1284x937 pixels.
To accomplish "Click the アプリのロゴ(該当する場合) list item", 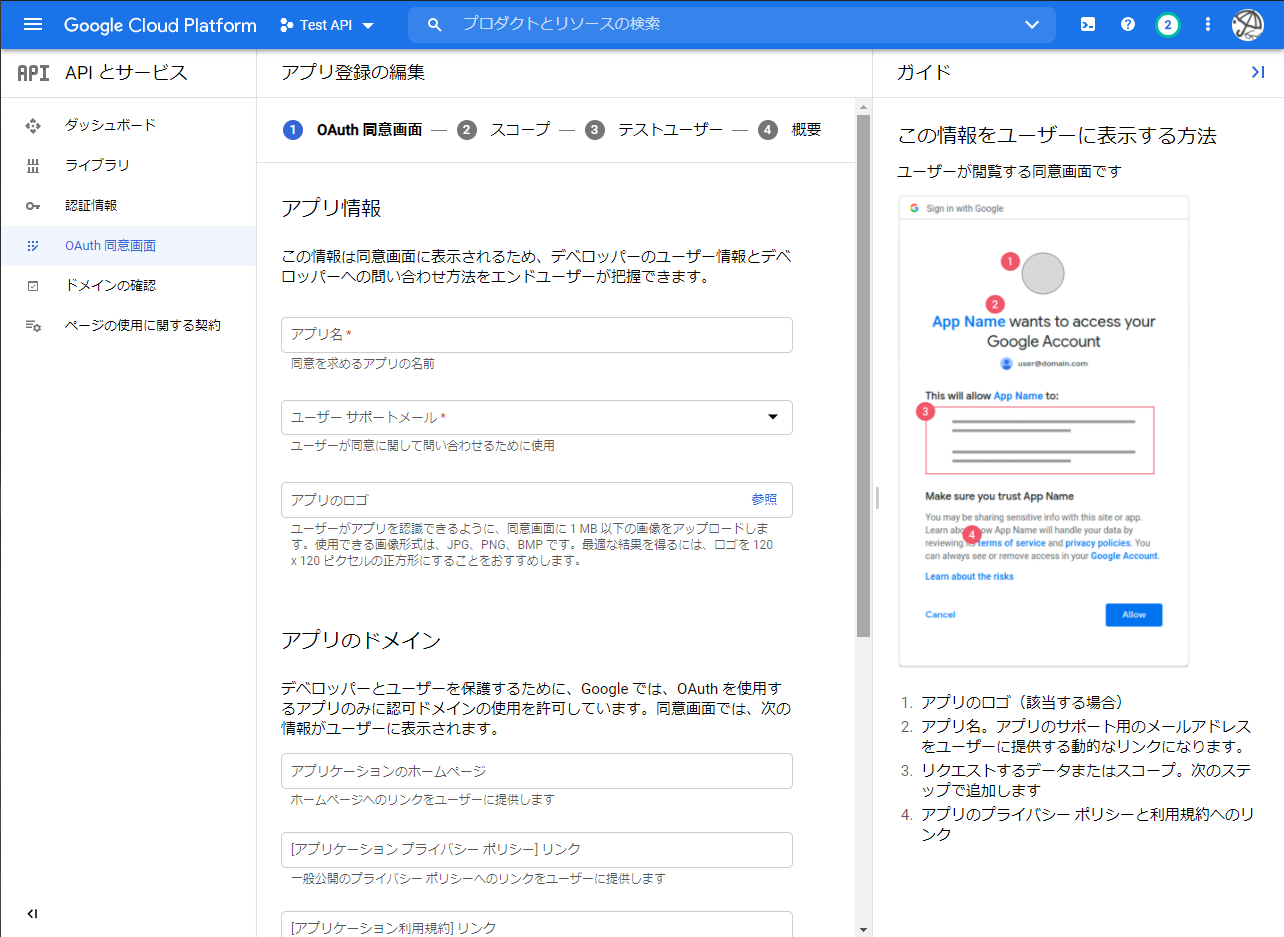I will pos(1023,702).
